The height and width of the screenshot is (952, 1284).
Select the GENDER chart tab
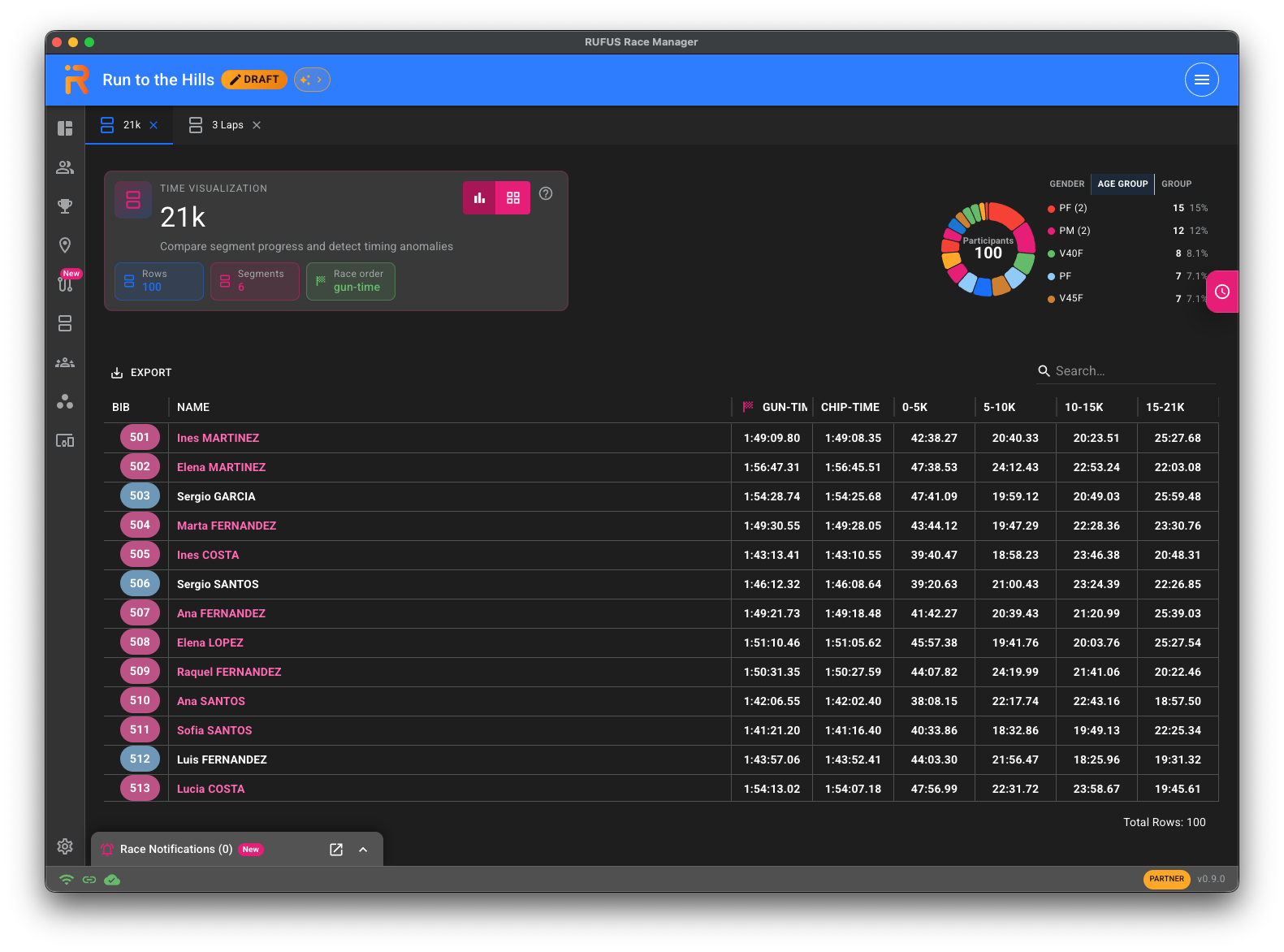click(x=1066, y=184)
